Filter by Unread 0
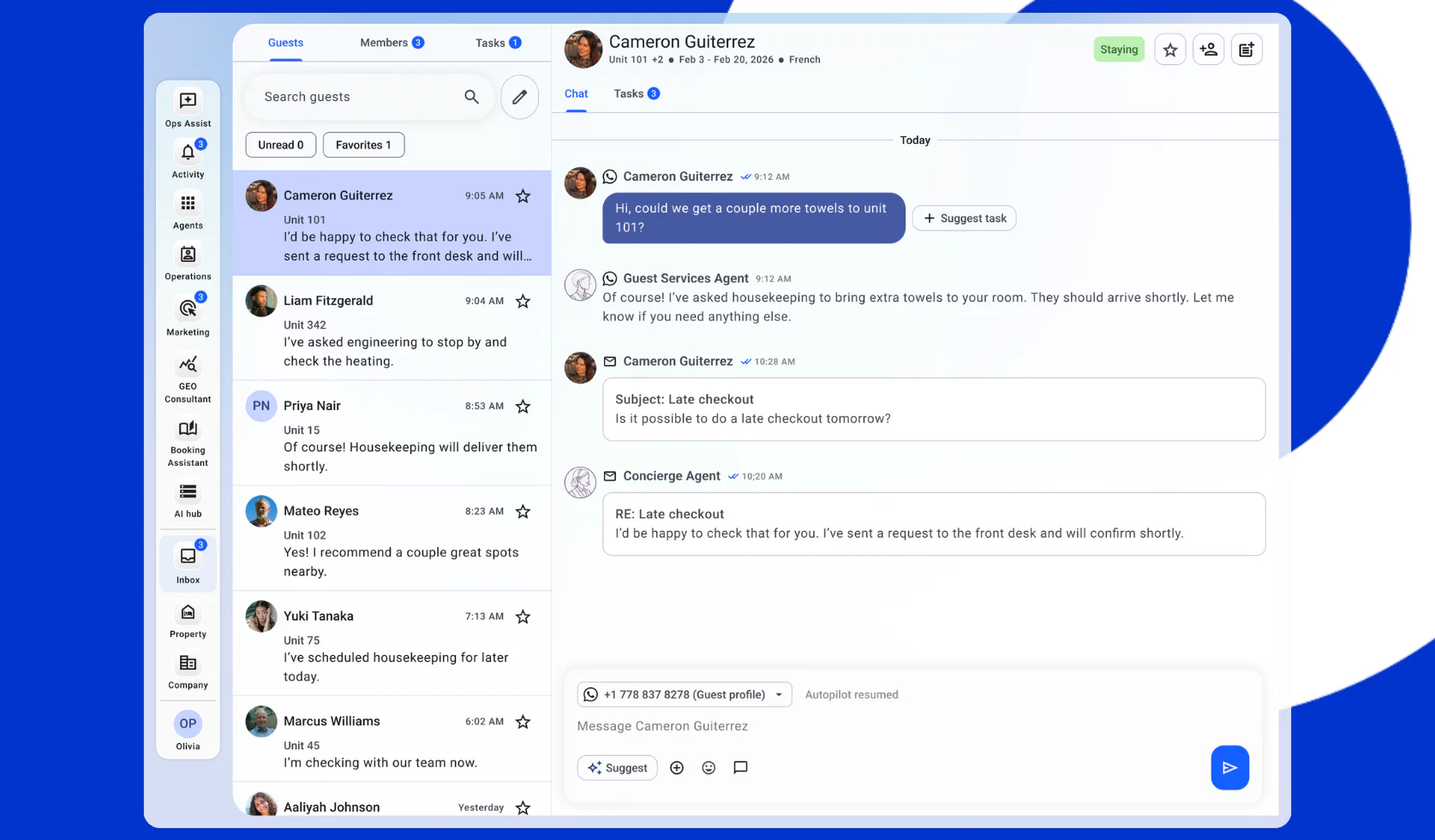This screenshot has height=840, width=1435. point(281,145)
